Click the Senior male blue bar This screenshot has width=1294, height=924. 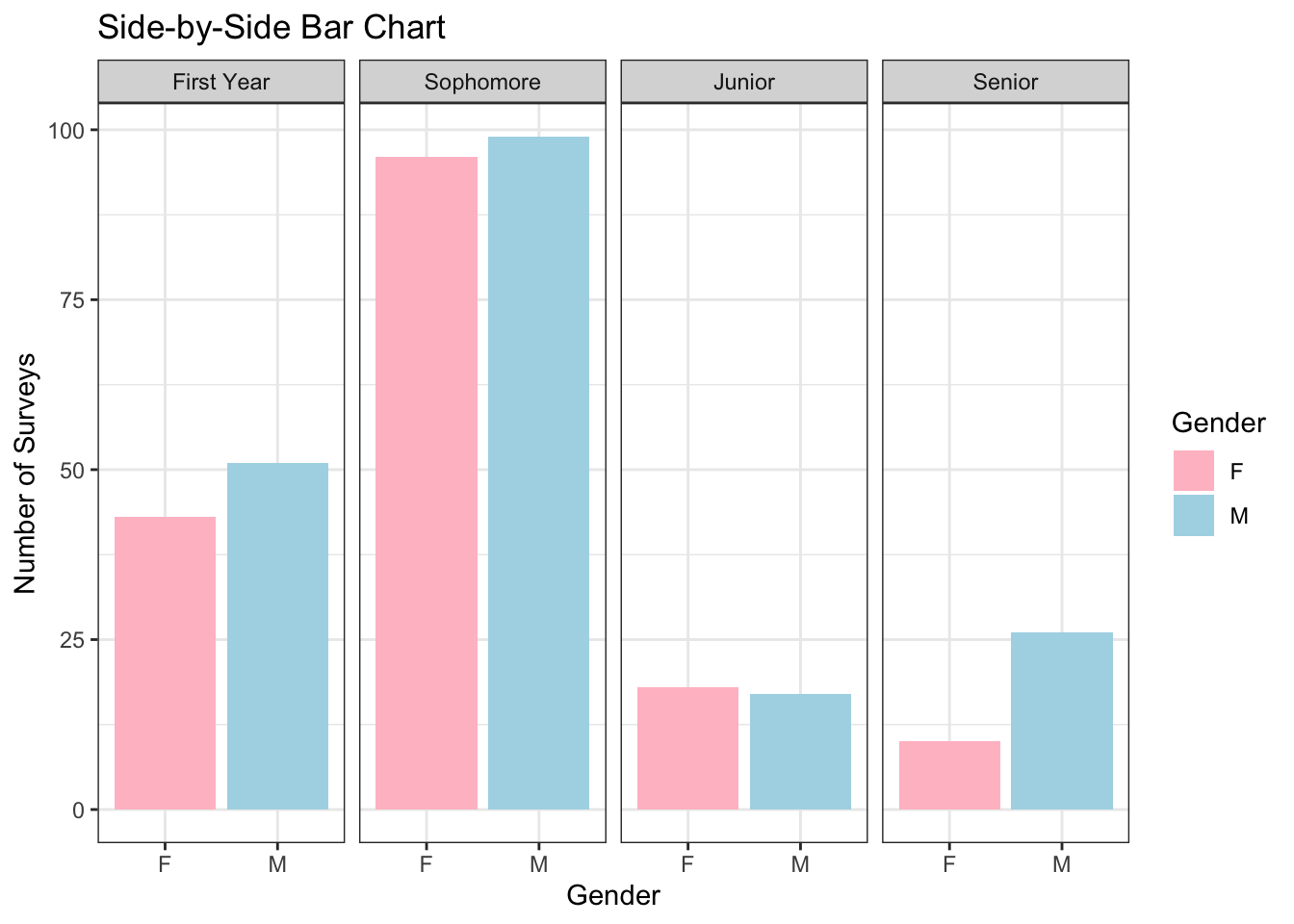(x=1062, y=721)
